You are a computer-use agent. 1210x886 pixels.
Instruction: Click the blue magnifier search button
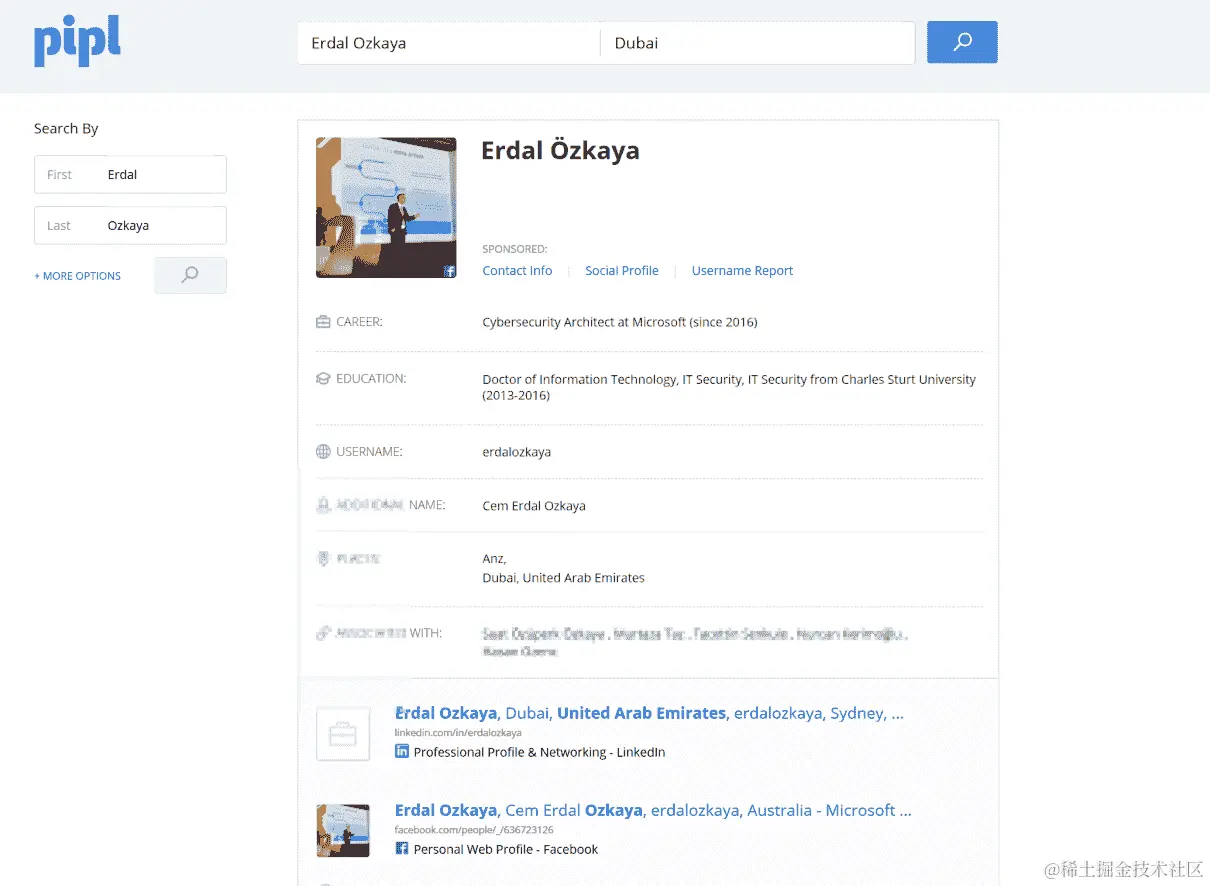click(962, 42)
